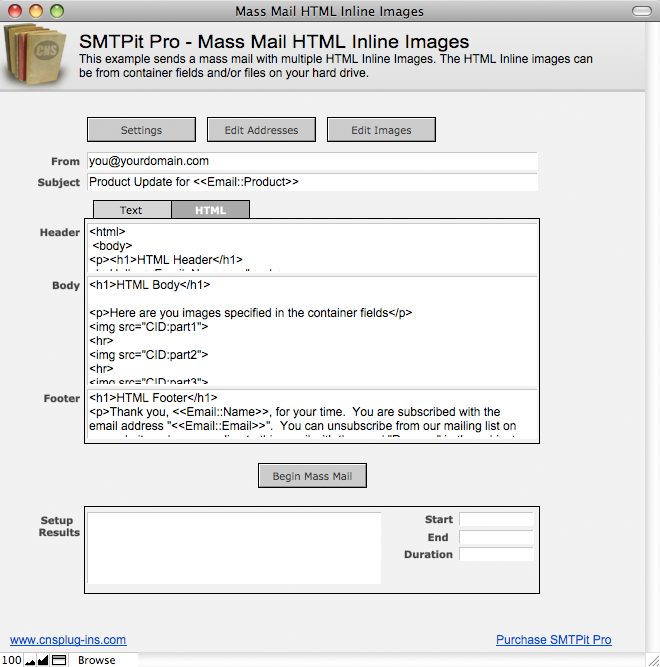Close the window with red button
The image size is (660, 667).
tap(15, 11)
